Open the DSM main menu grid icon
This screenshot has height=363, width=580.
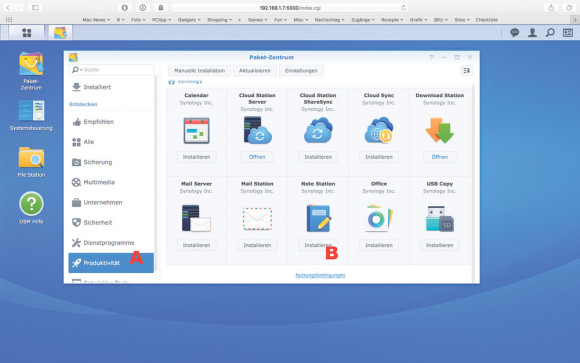pyautogui.click(x=27, y=33)
